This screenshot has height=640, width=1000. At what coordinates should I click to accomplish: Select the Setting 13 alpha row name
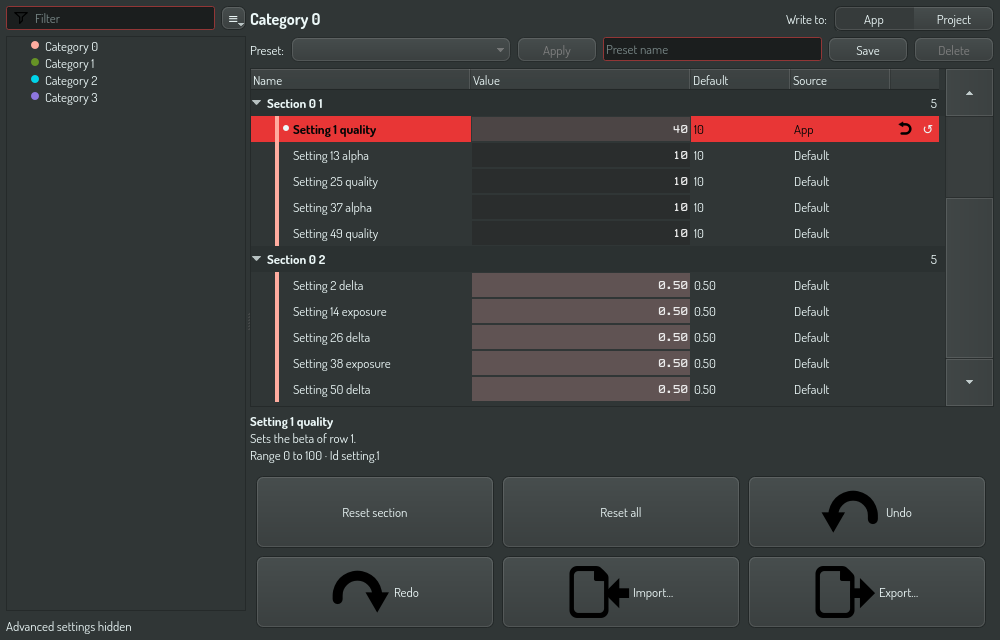[330, 156]
